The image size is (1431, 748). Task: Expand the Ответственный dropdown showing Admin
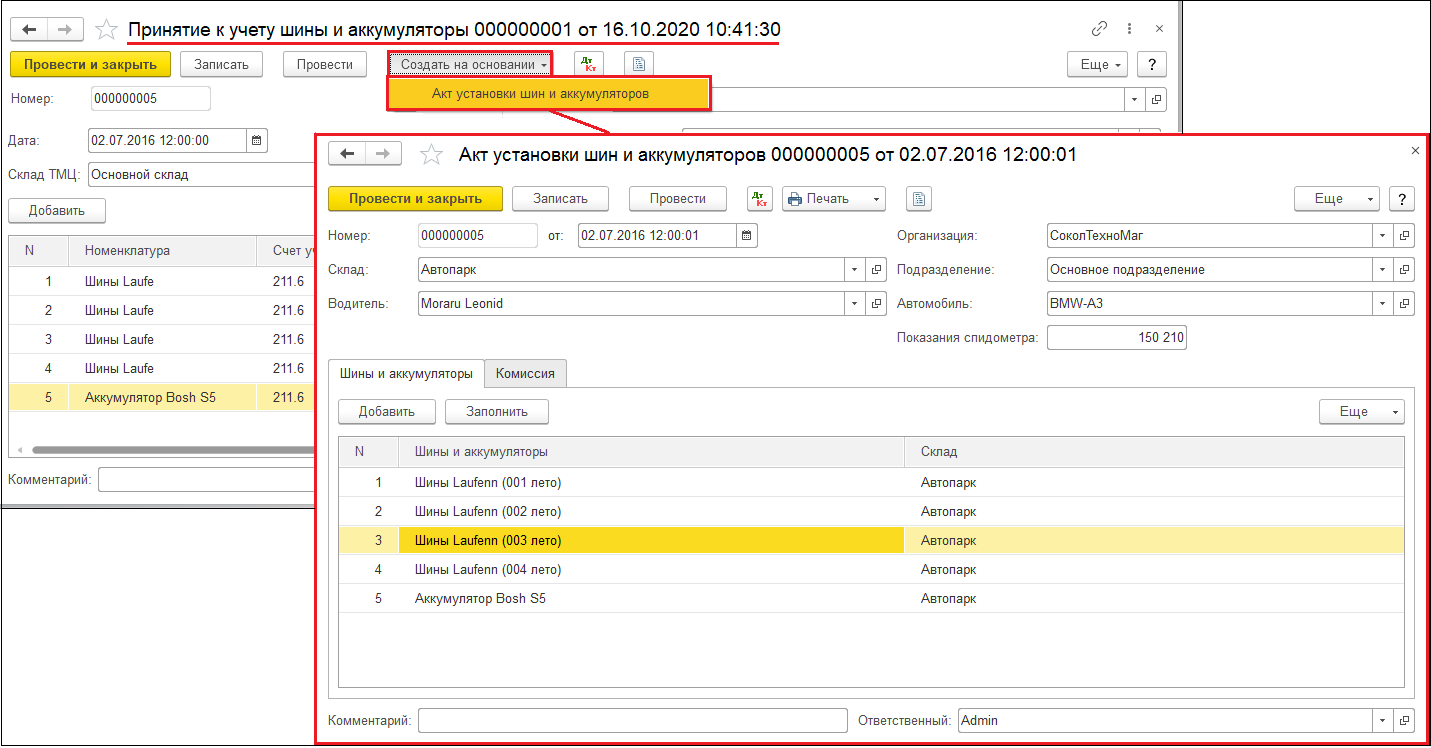pos(1382,720)
